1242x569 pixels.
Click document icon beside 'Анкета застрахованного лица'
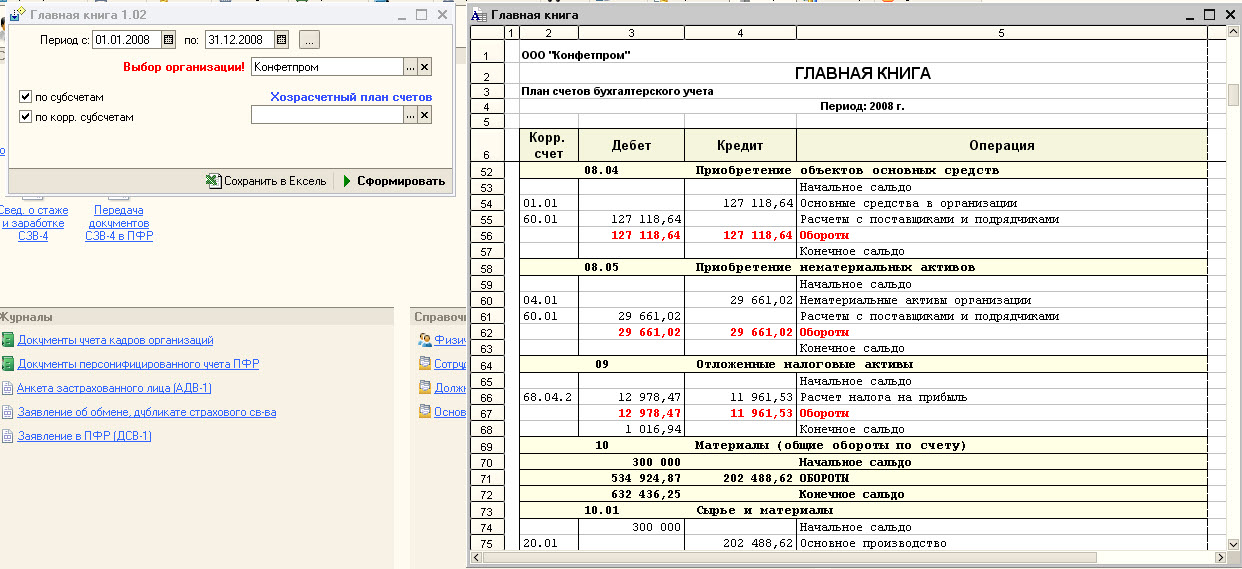coord(8,388)
